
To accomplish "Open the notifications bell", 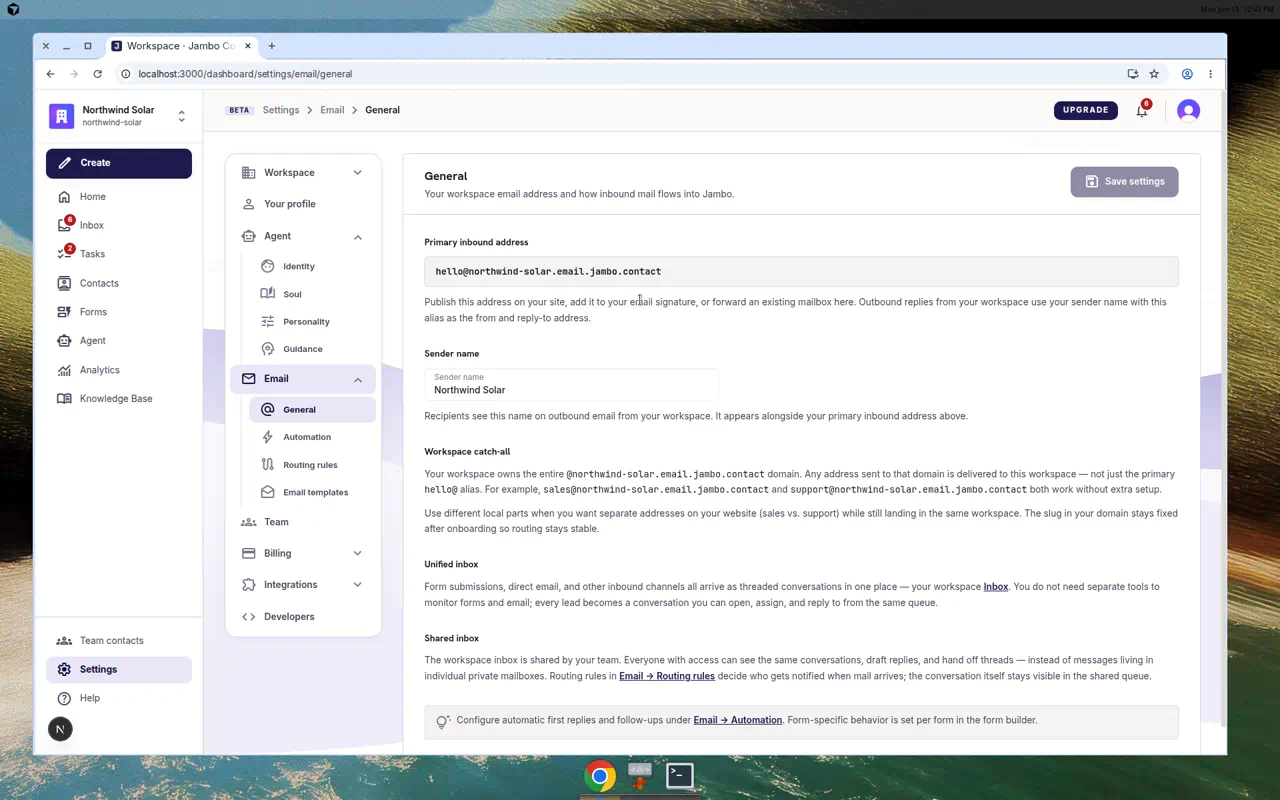I will coord(1142,110).
